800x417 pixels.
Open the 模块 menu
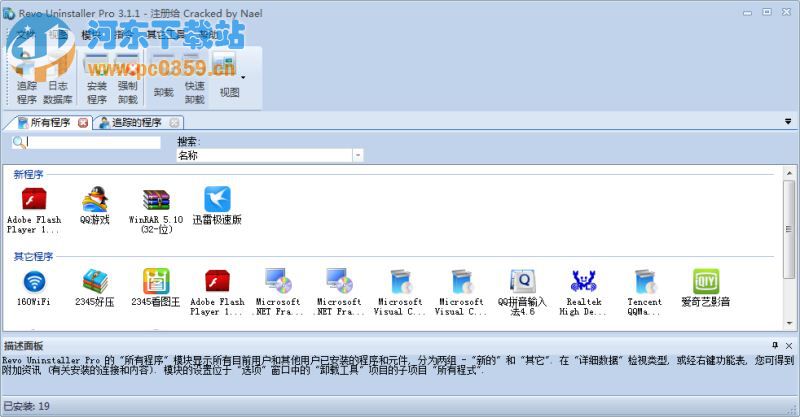click(x=91, y=35)
